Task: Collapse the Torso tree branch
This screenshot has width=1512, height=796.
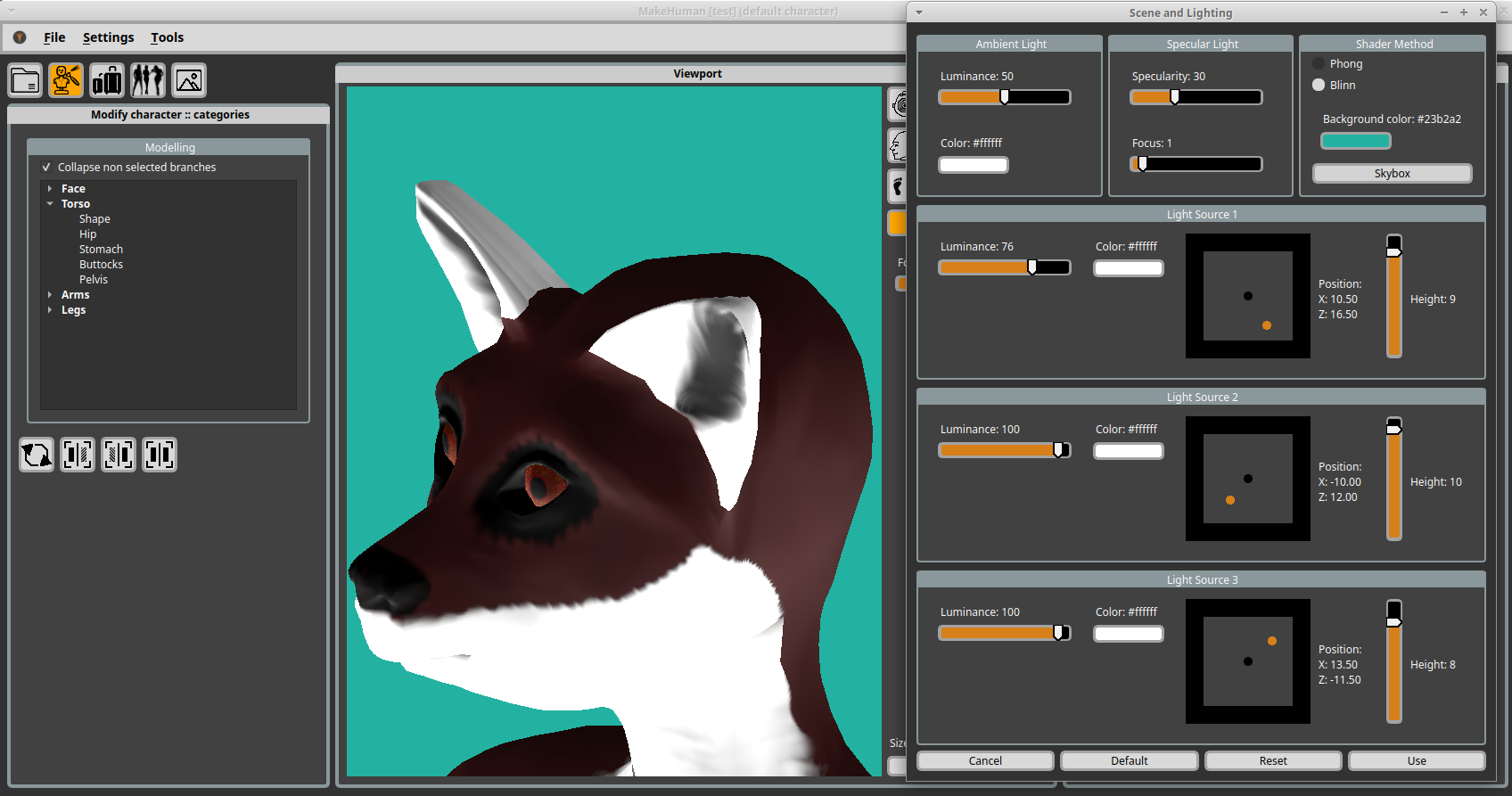Action: (50, 204)
